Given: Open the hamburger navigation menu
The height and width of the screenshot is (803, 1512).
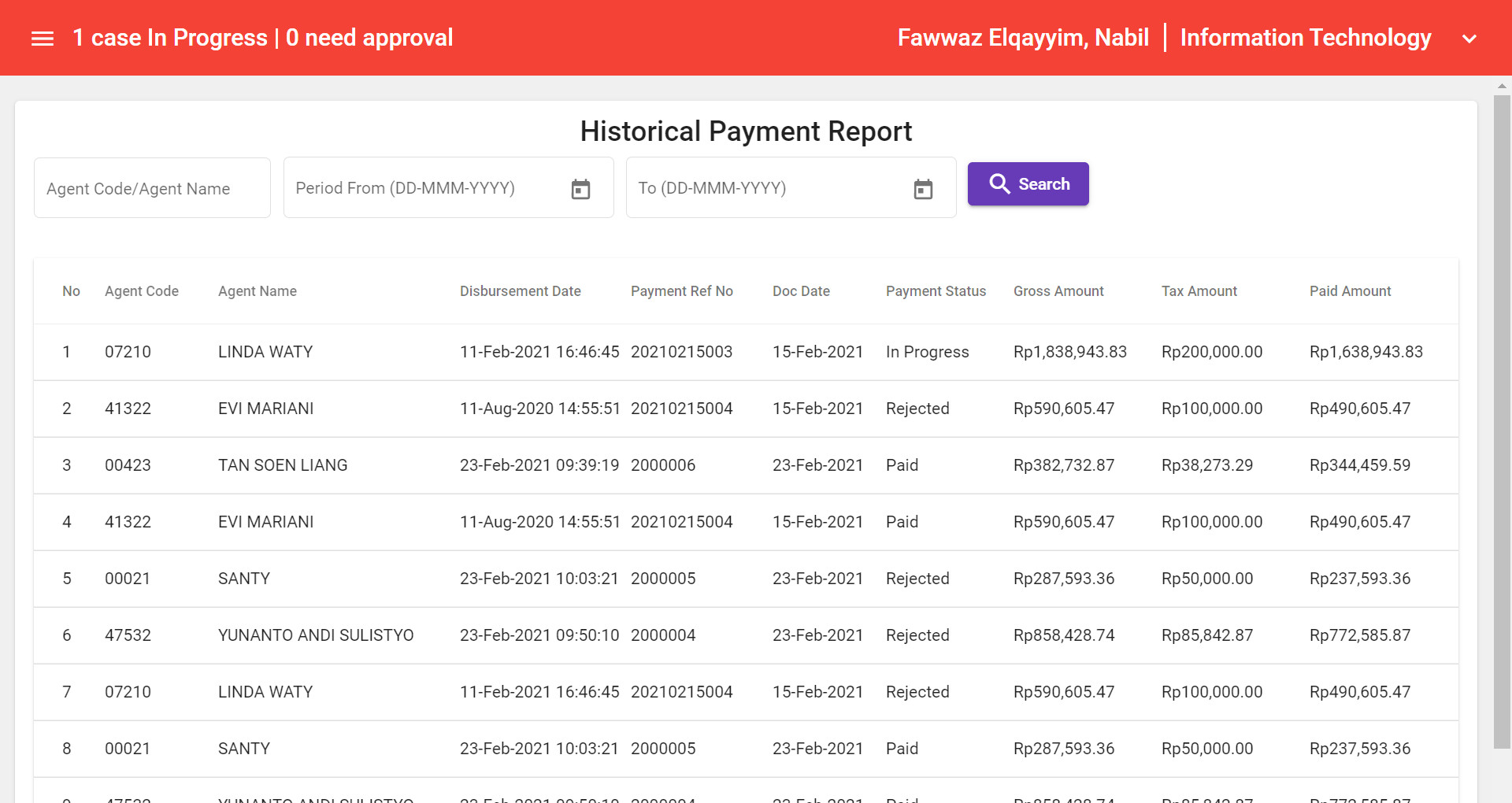Looking at the screenshot, I should point(42,38).
